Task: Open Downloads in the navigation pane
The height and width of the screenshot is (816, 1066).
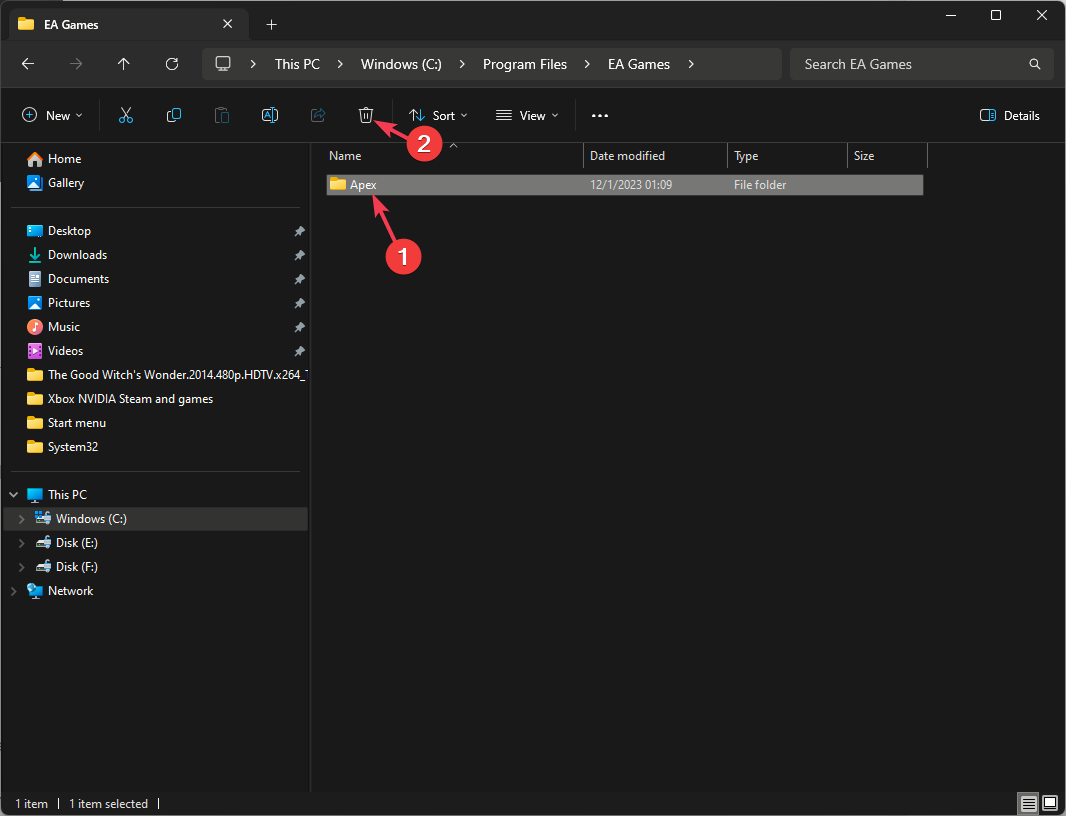Action: [78, 255]
